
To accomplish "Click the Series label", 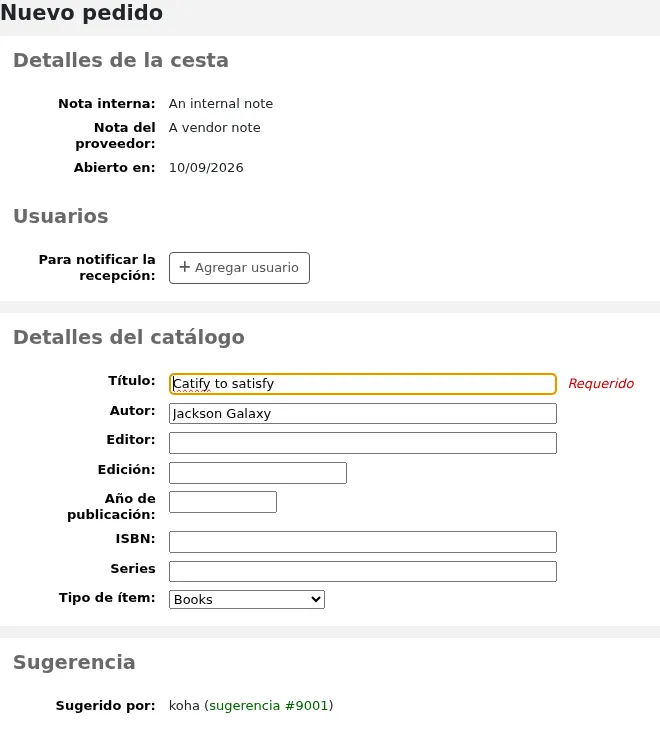I will [133, 568].
